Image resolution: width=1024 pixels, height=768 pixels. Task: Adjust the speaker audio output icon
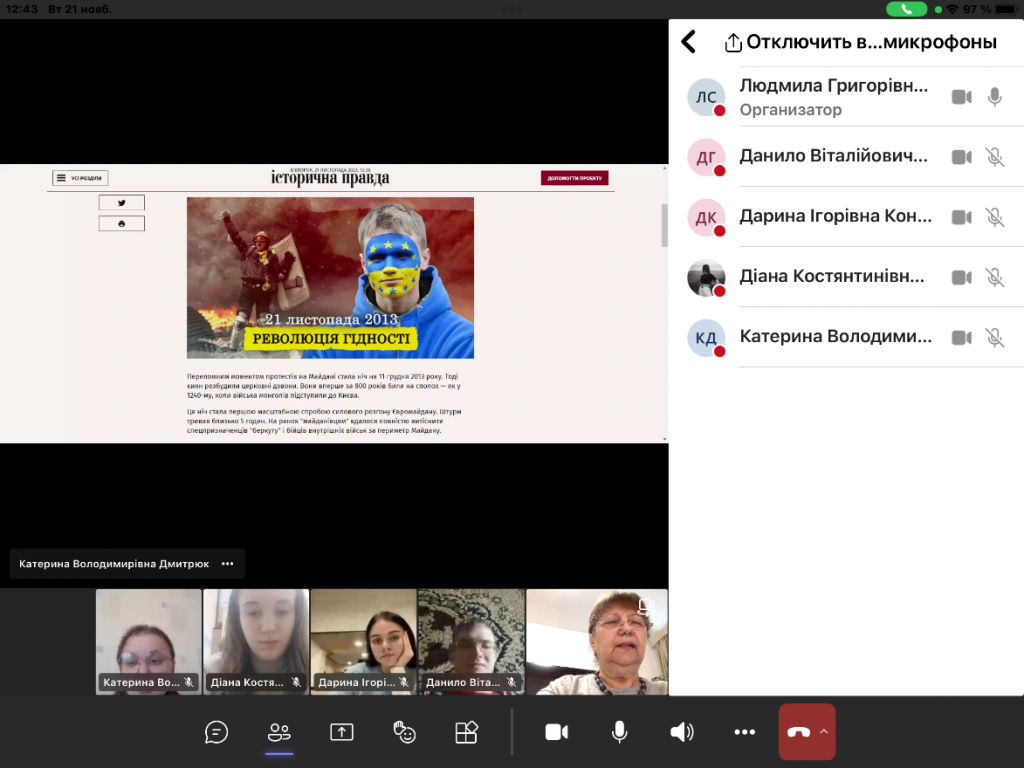tap(682, 732)
